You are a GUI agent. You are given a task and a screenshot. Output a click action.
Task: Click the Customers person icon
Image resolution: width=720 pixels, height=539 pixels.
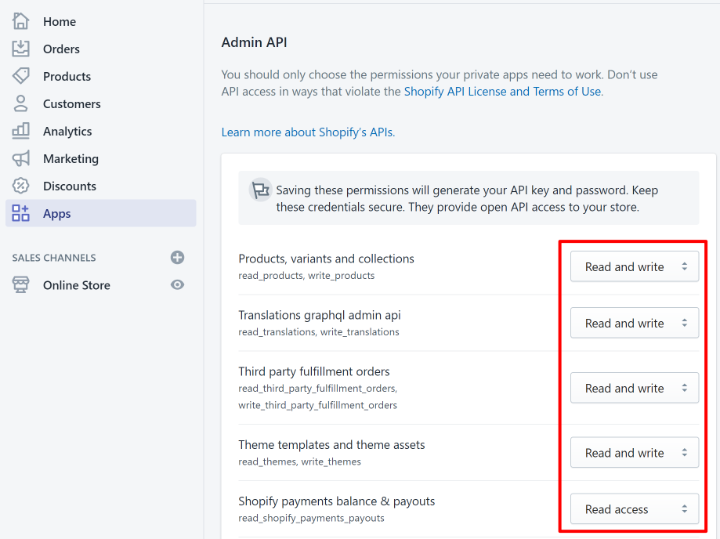tap(20, 103)
